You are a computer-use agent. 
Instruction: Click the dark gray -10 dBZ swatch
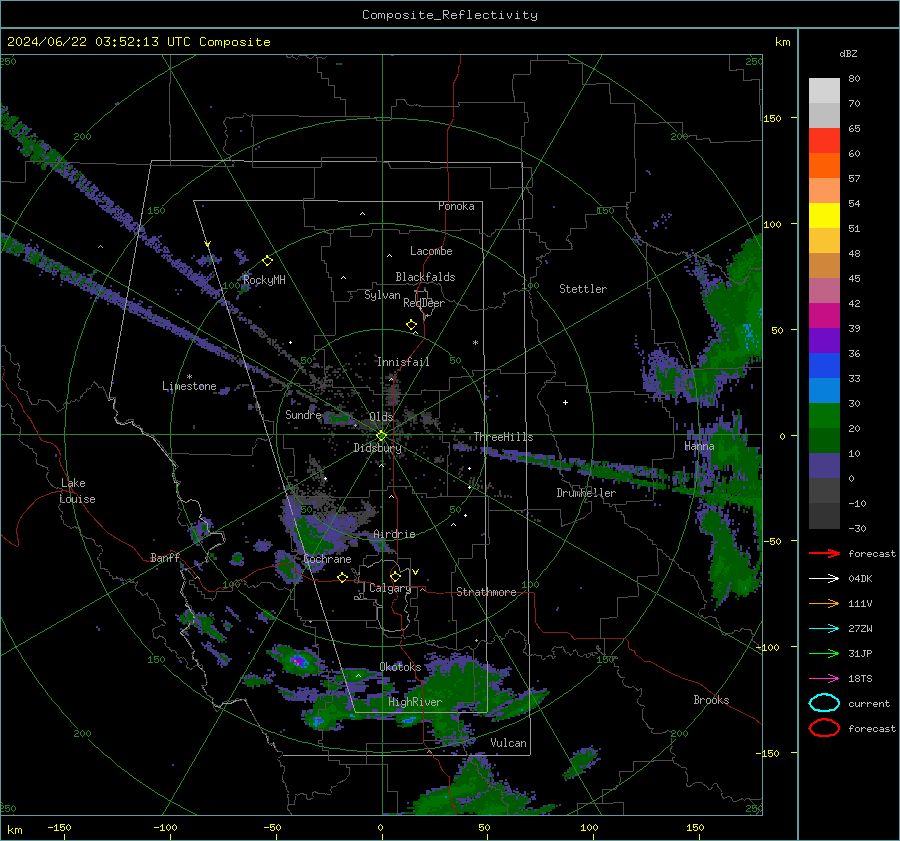pos(824,516)
